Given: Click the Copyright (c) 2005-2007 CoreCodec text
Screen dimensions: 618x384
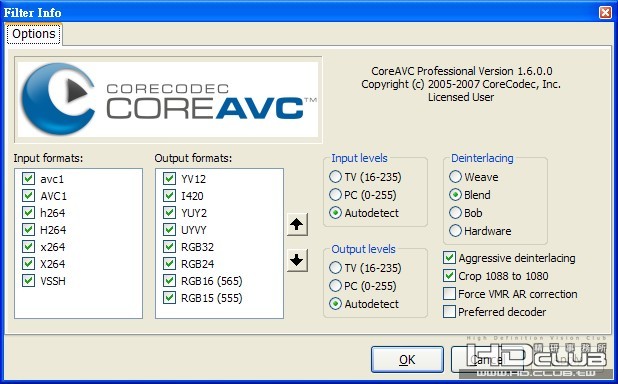Looking at the screenshot, I should tap(461, 84).
